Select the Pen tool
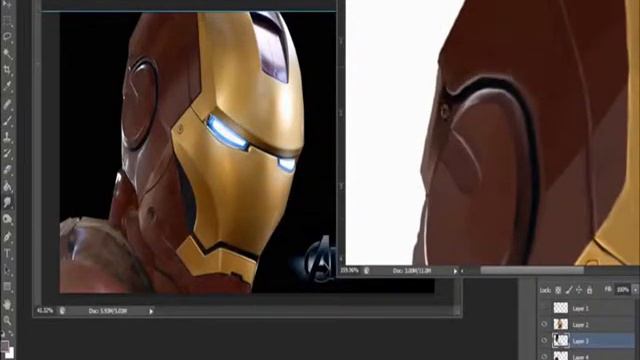This screenshot has height=360, width=640. pyautogui.click(x=7, y=237)
